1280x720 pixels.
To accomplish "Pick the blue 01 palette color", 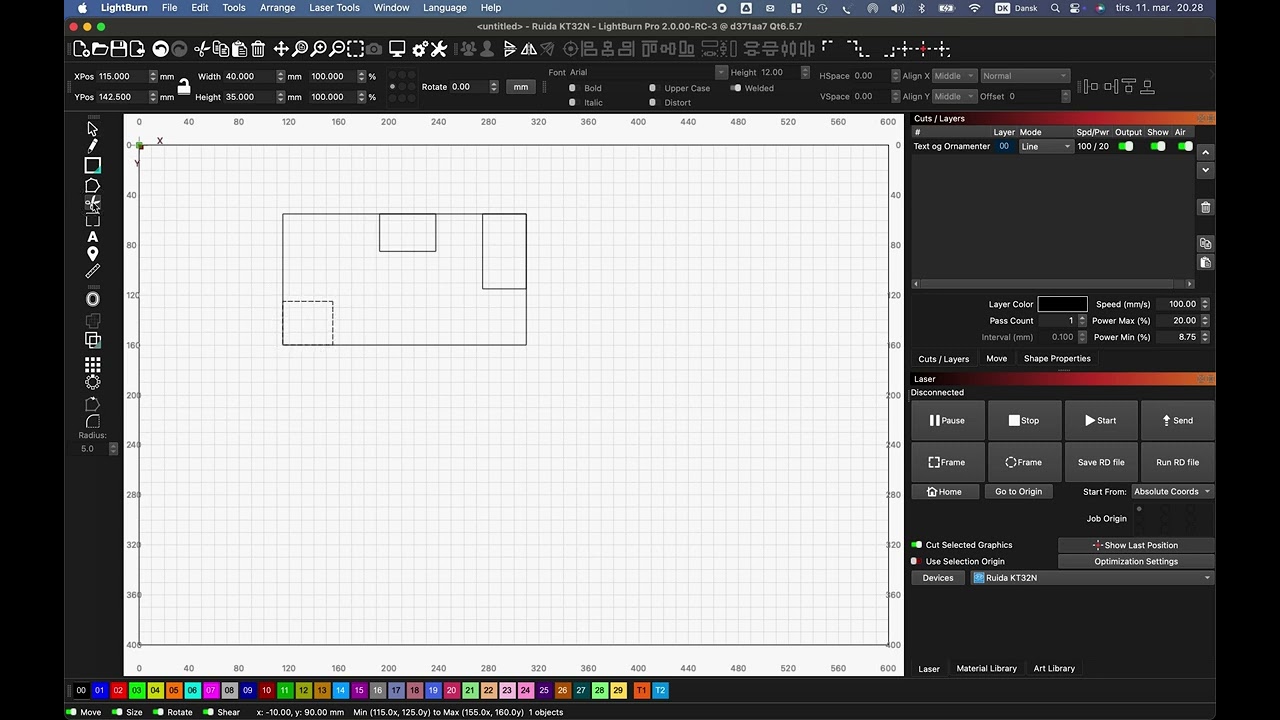I will tap(99, 690).
